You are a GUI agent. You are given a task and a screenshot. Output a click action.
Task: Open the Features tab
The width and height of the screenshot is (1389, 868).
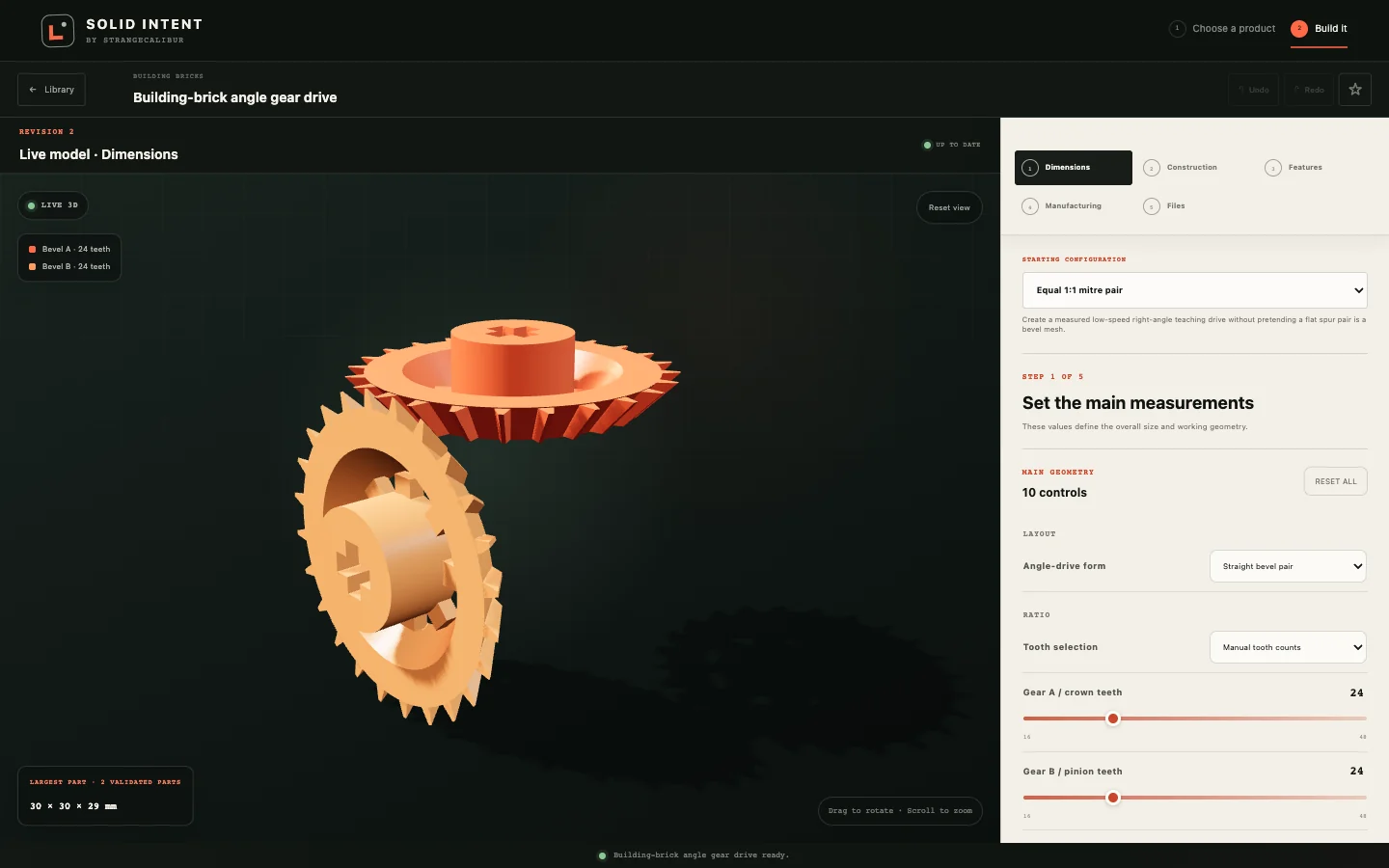pos(1317,168)
